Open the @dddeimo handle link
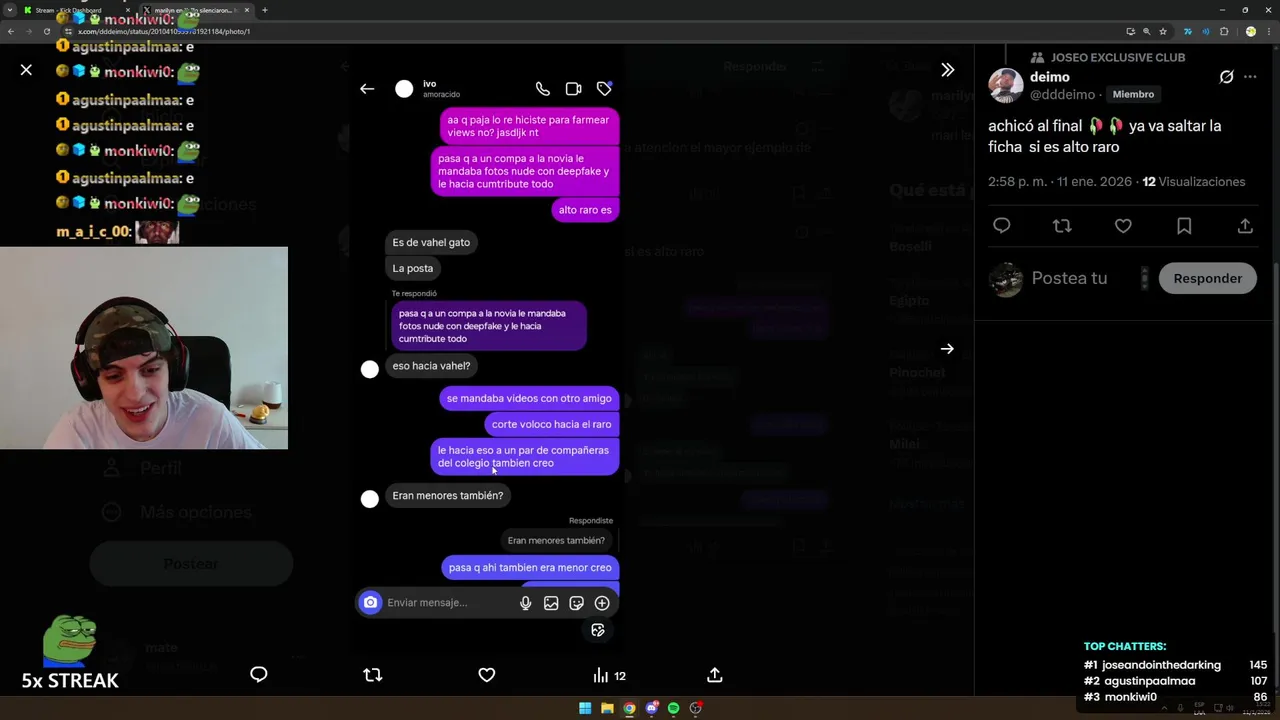Viewport: 1280px width, 720px height. 1062,94
